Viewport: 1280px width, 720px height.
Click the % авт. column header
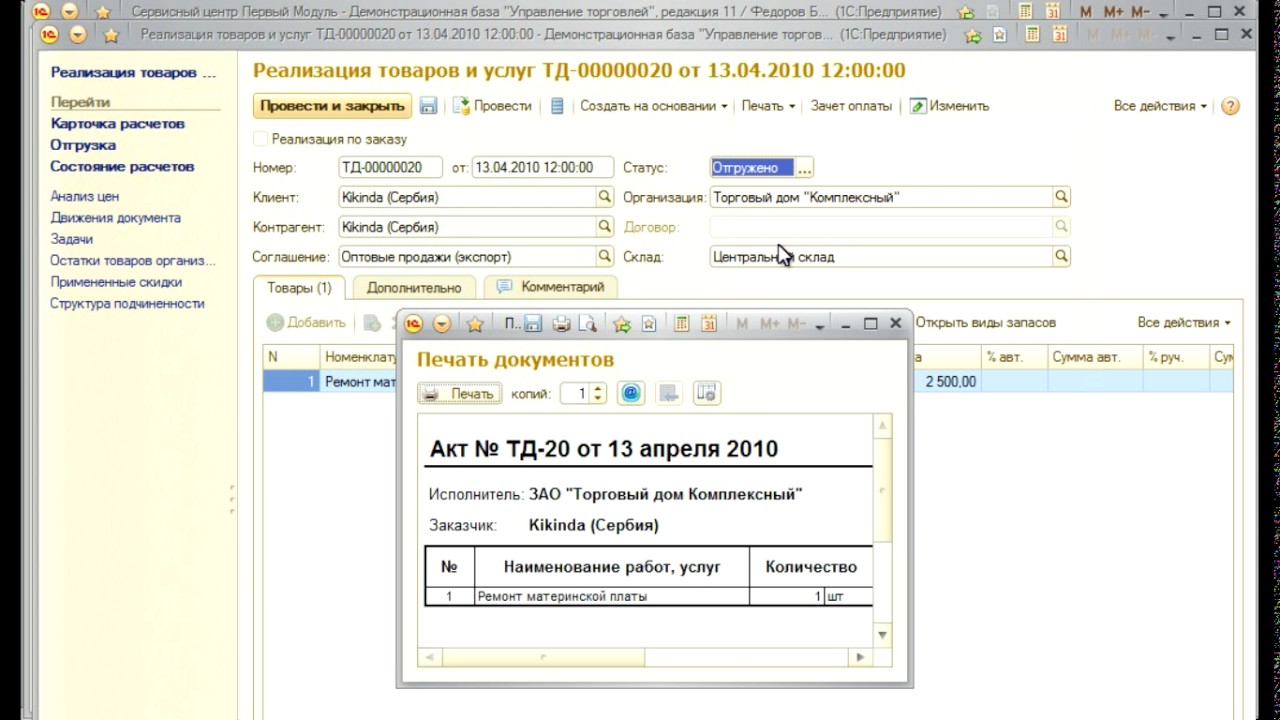1014,357
